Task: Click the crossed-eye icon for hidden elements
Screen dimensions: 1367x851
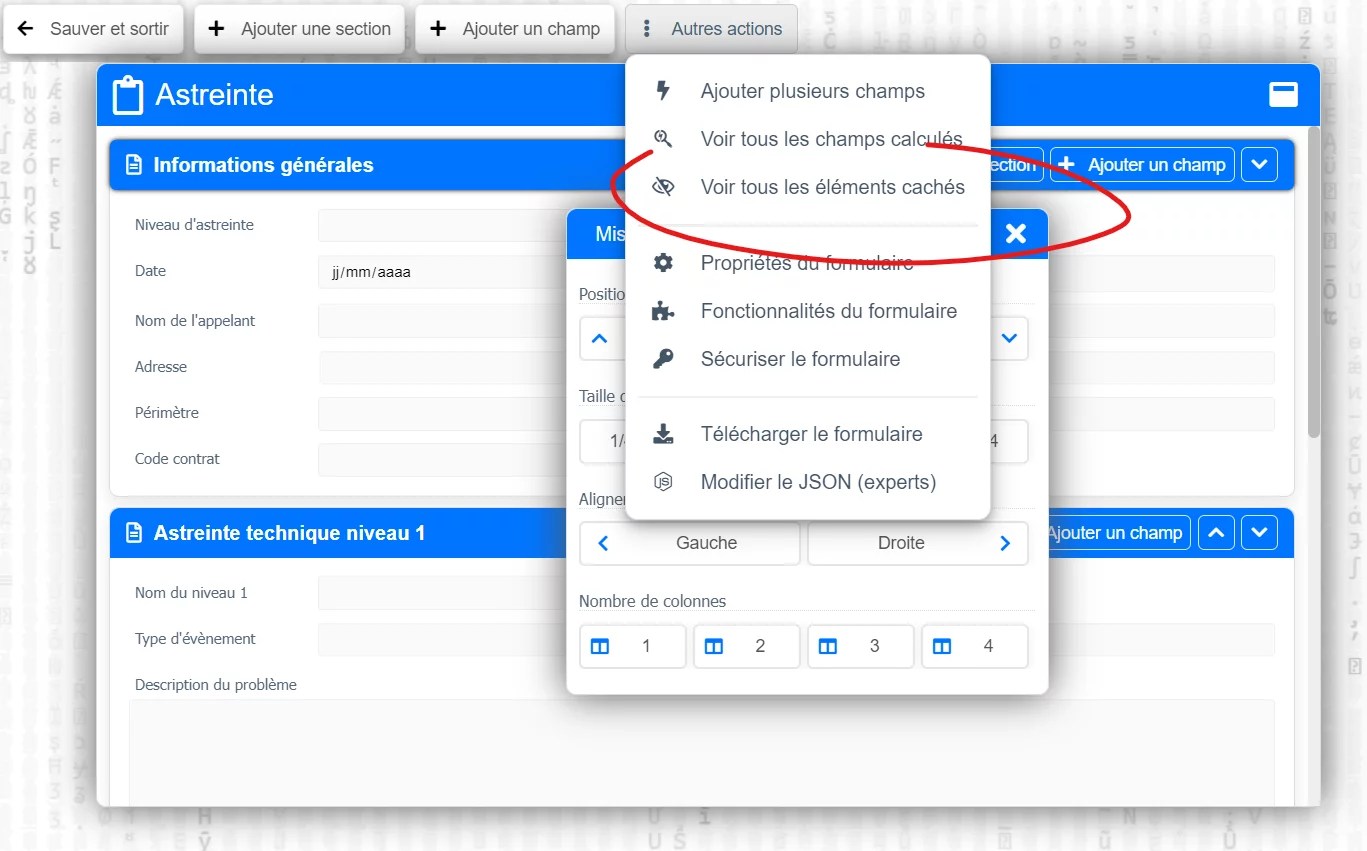Action: (x=662, y=187)
